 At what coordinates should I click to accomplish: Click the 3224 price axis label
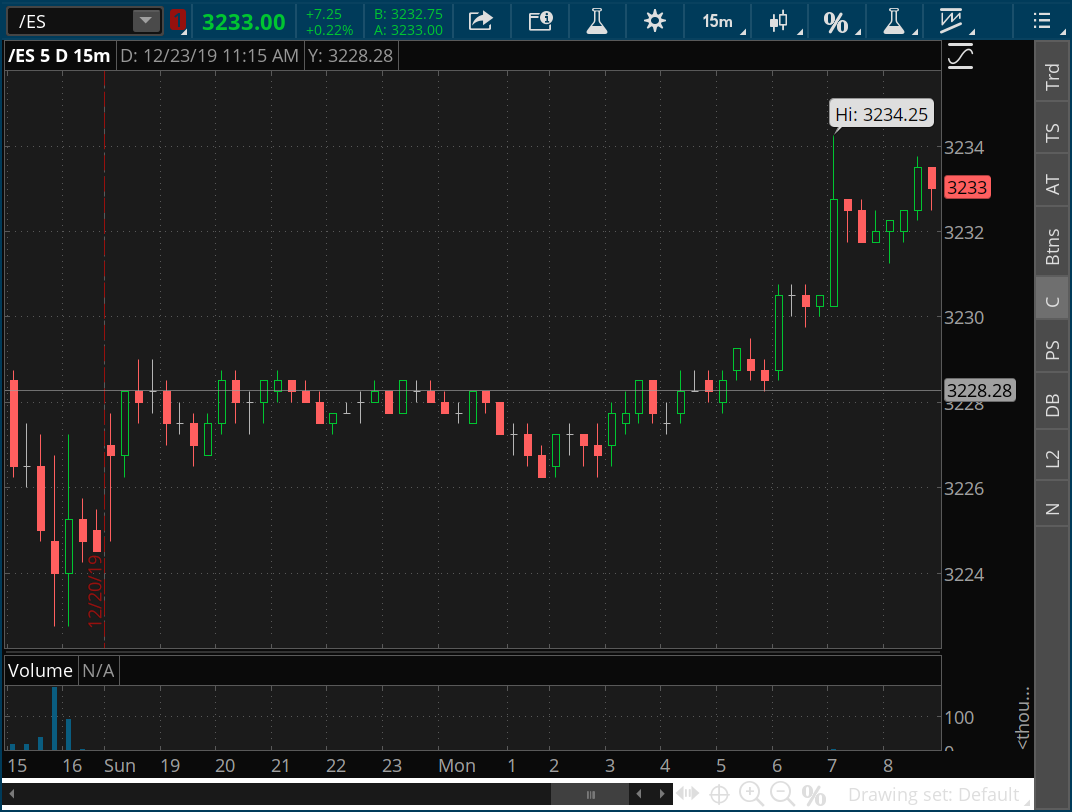pyautogui.click(x=964, y=574)
